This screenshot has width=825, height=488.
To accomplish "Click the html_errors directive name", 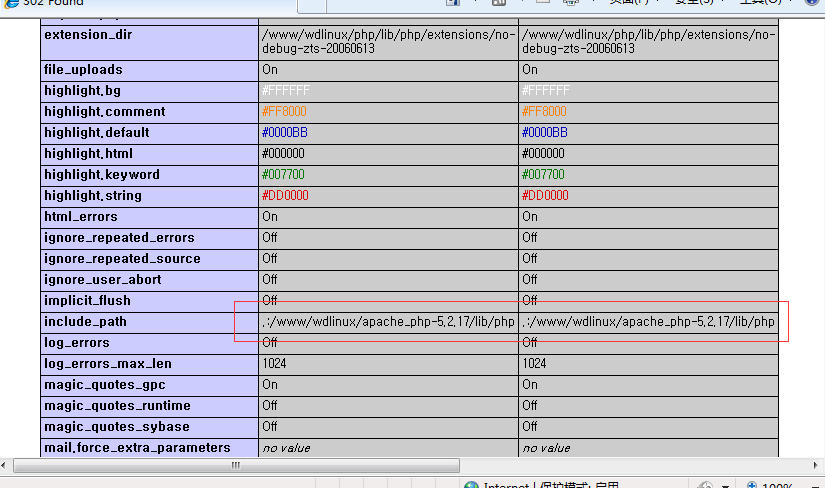I will [81, 217].
